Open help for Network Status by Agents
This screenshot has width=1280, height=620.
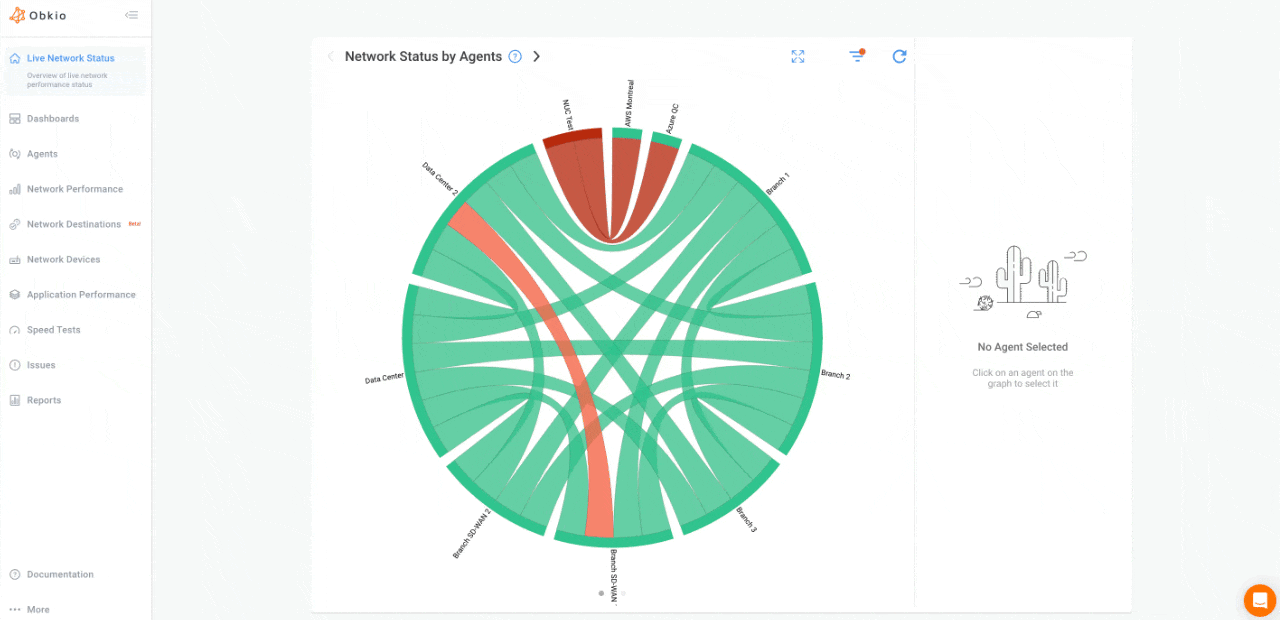(515, 56)
